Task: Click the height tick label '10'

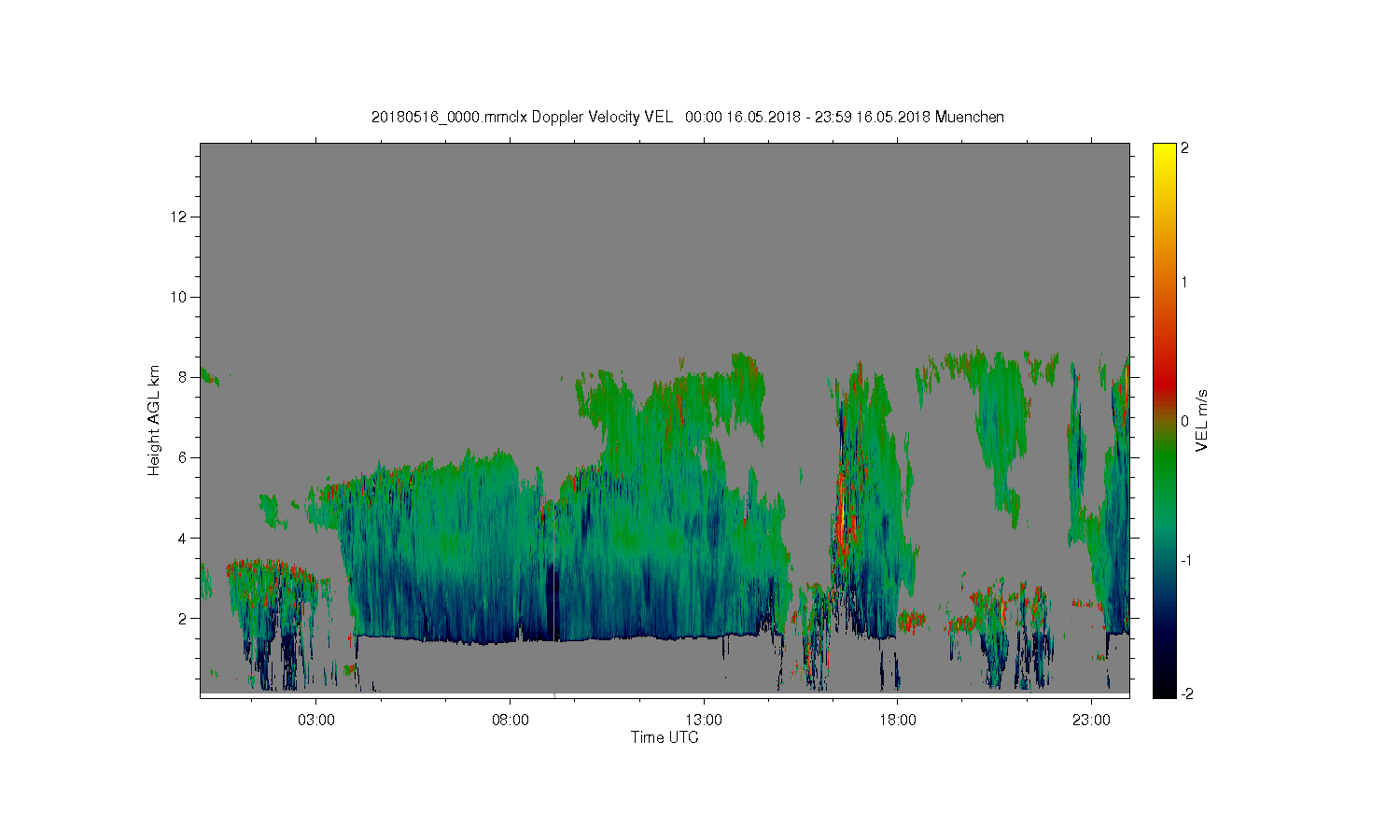Action: click(x=181, y=297)
